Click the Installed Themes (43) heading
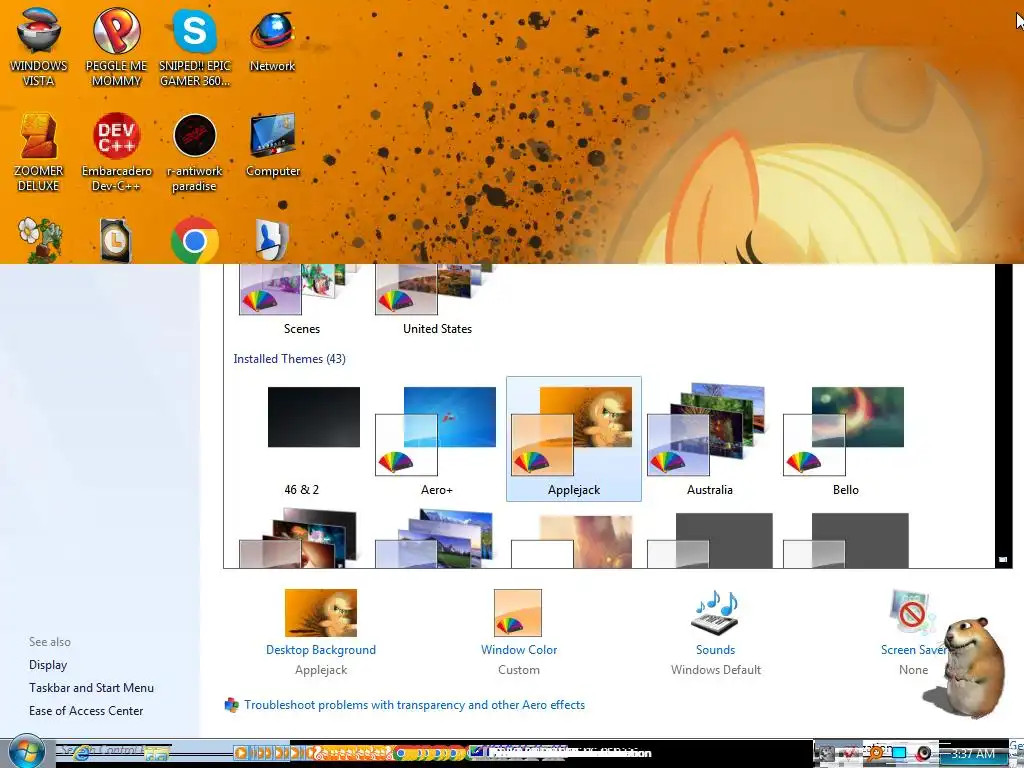This screenshot has height=768, width=1024. click(289, 359)
